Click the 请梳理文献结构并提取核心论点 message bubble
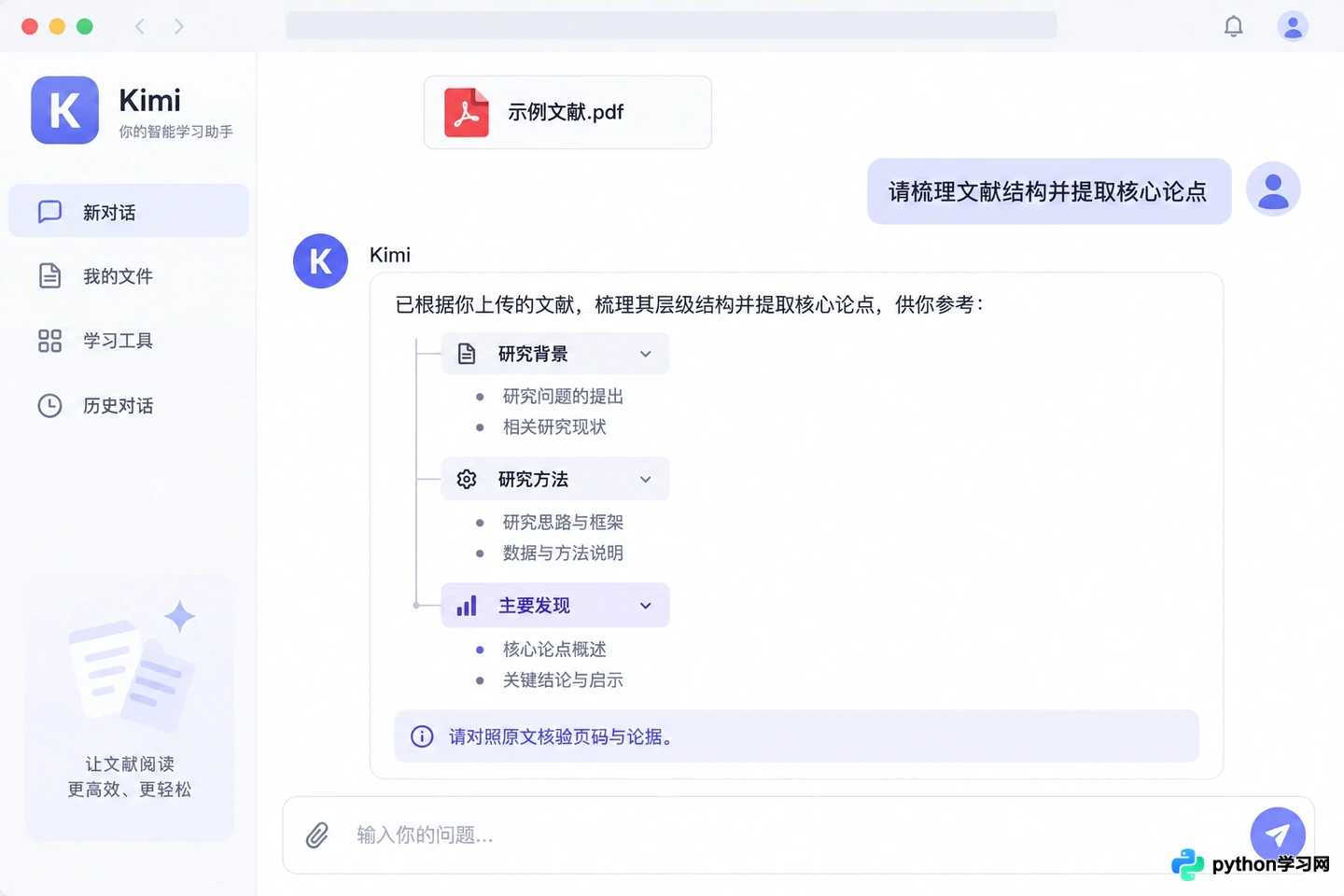 1049,191
